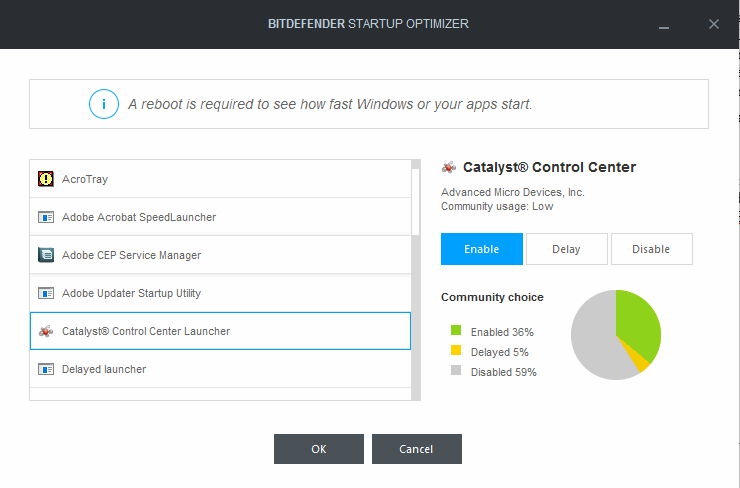Image resolution: width=740 pixels, height=488 pixels.
Task: Click the AcroTray warning icon
Action: click(x=45, y=179)
